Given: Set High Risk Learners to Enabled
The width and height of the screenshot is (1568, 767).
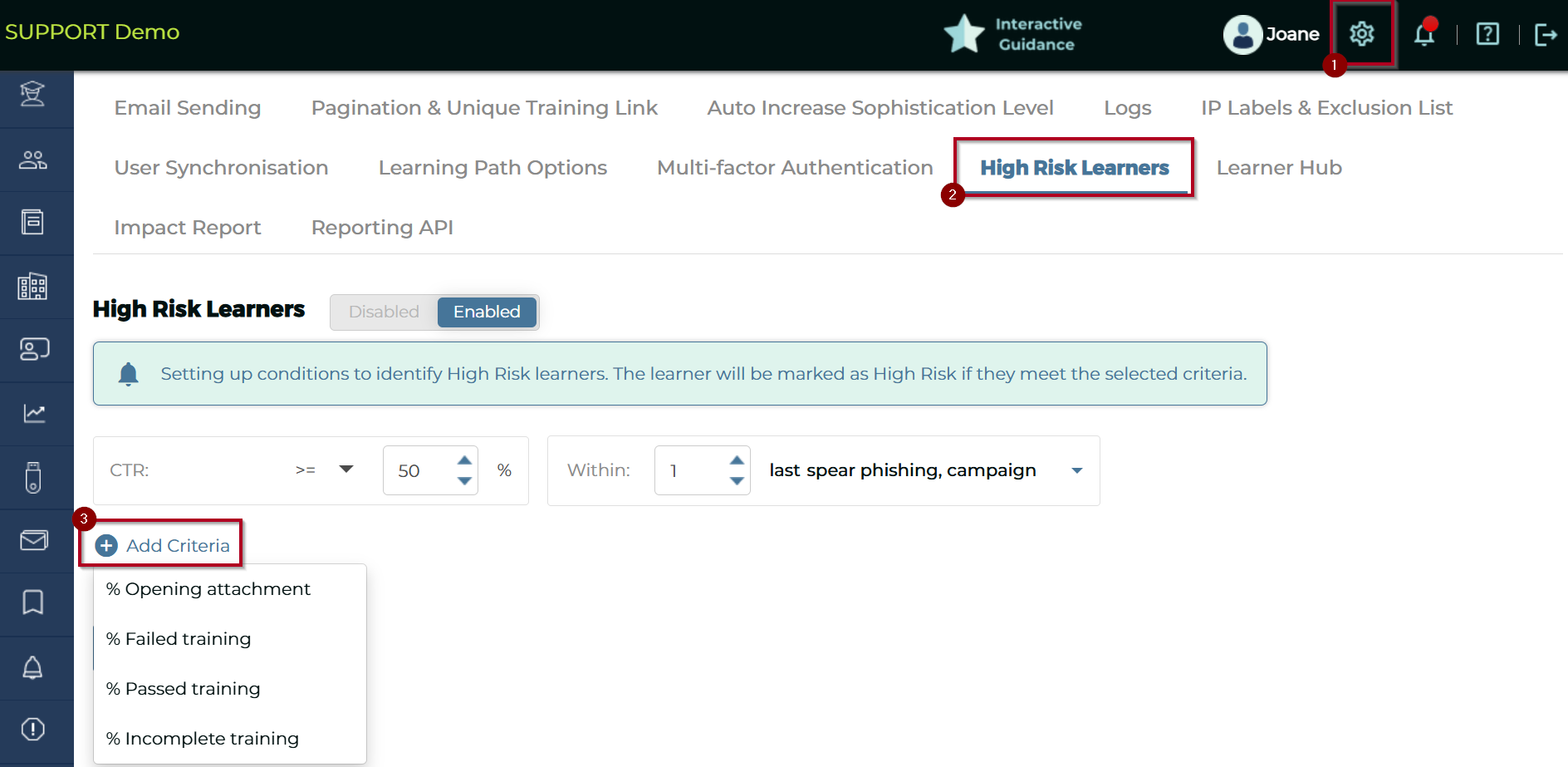Looking at the screenshot, I should [487, 312].
